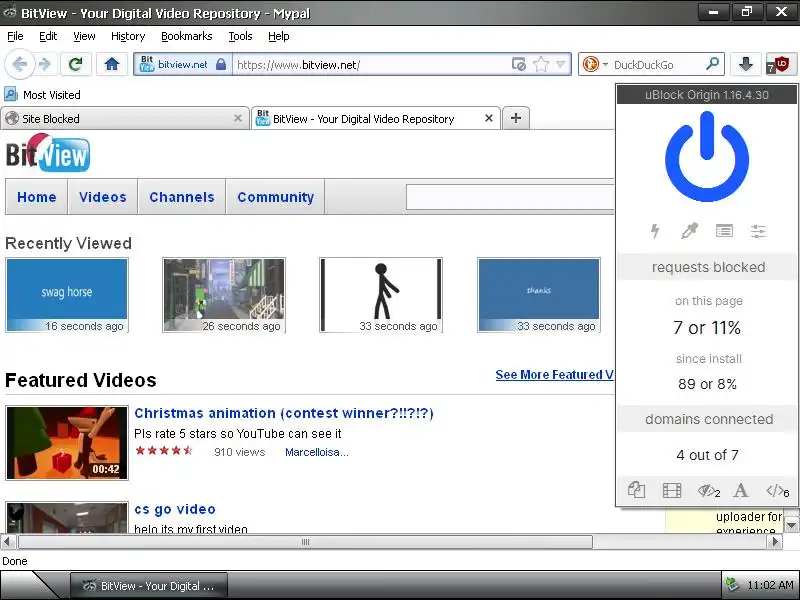Viewport: 800px width, 600px height.
Task: Open the View menu
Action: click(x=84, y=36)
